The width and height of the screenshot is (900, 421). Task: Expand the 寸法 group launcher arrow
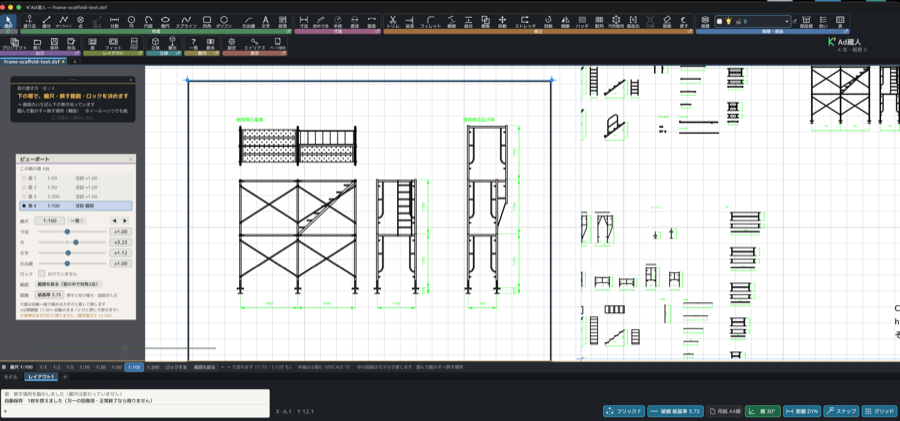click(x=377, y=32)
